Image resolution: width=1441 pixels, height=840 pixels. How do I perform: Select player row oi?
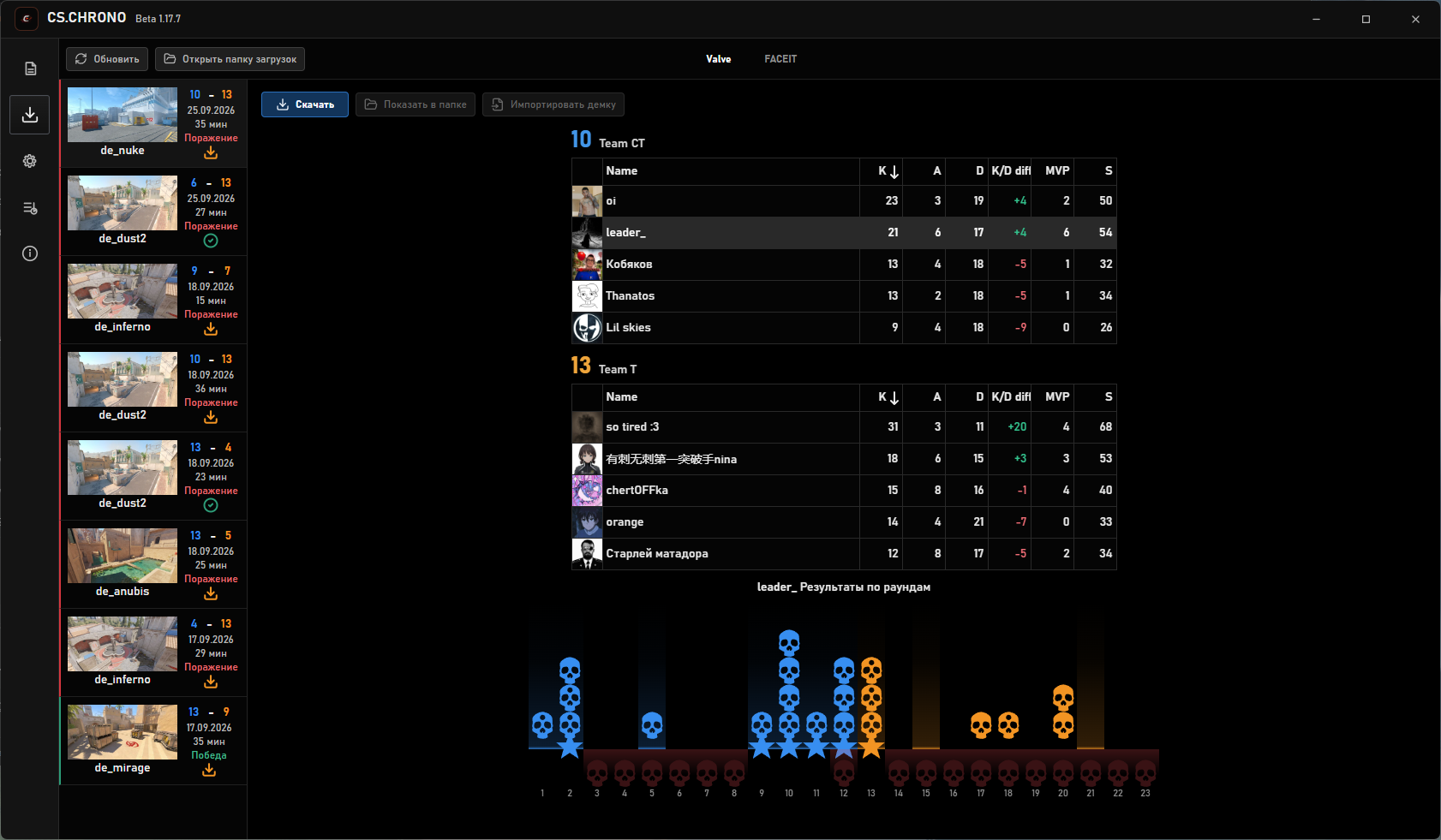point(844,200)
